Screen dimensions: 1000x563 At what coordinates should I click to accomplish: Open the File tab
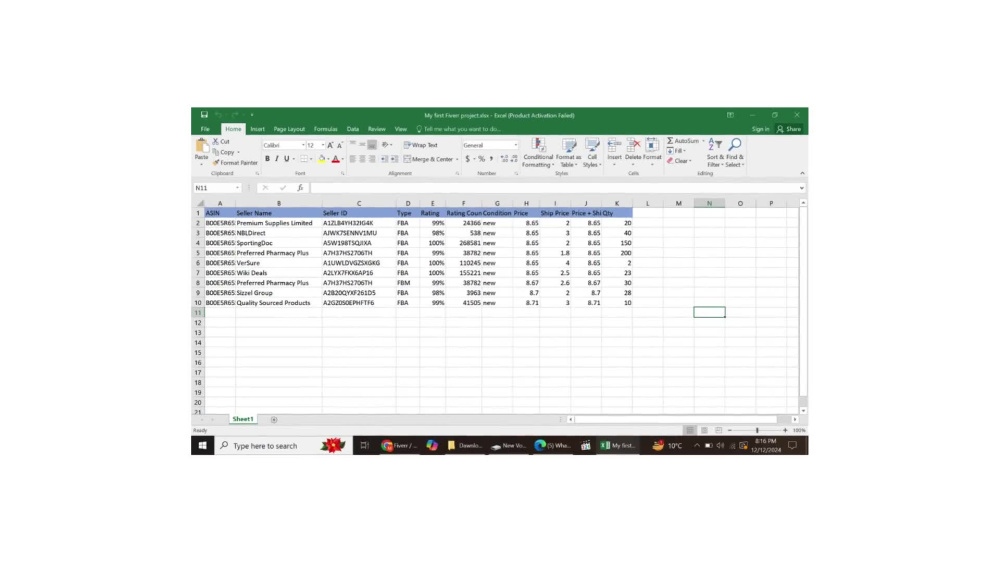(x=205, y=129)
